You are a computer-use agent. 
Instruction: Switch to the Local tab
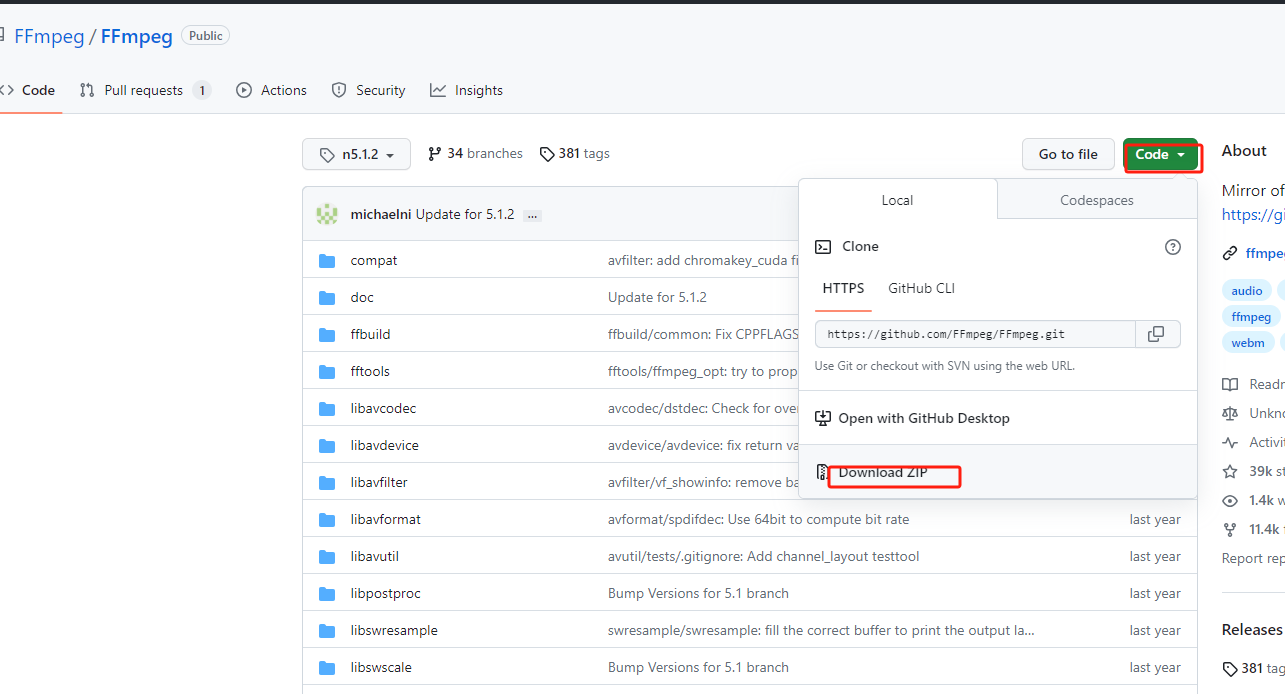[897, 200]
